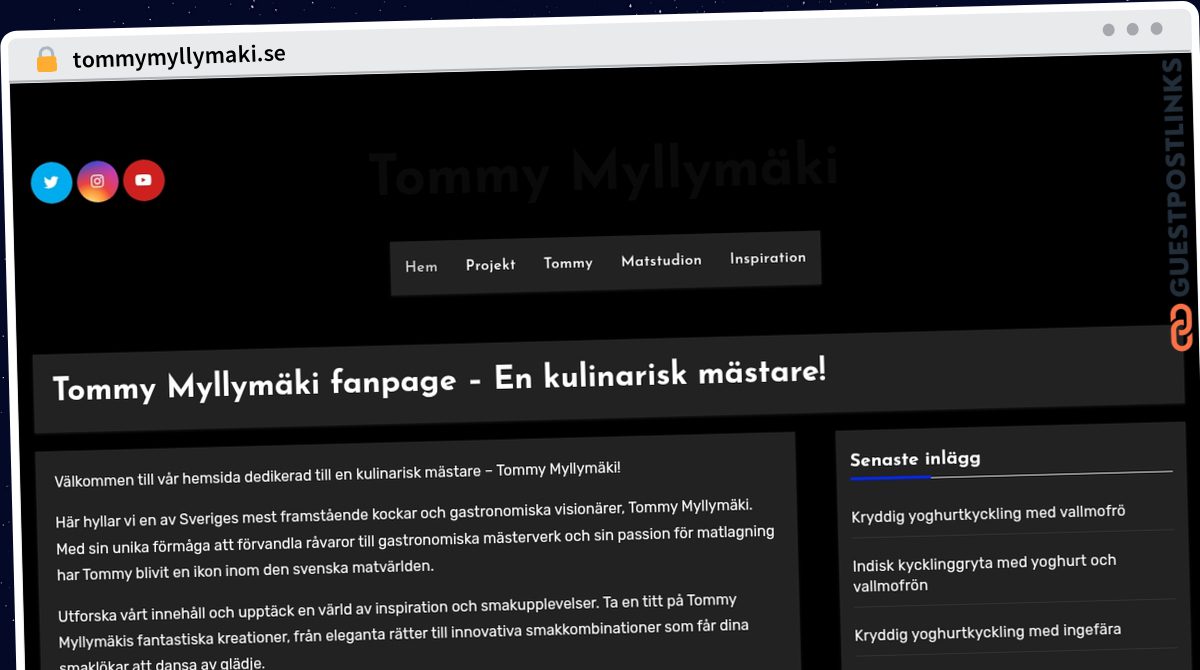Go to the Hem menu item

coord(421,267)
